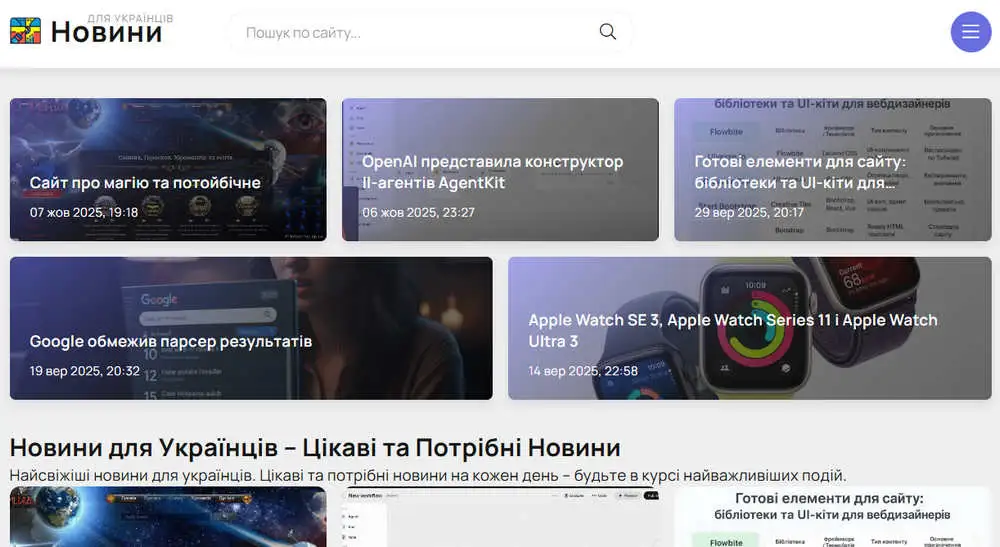Open Готові елементи для сайту article card
1000x547 pixels.
click(832, 170)
